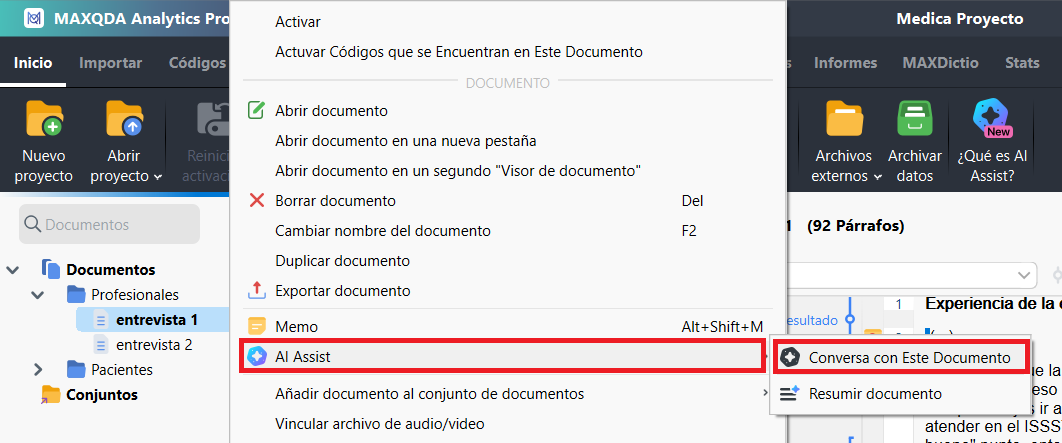Click the grayed Reiniciar activaciones icon
This screenshot has height=443, width=1062.
214,119
